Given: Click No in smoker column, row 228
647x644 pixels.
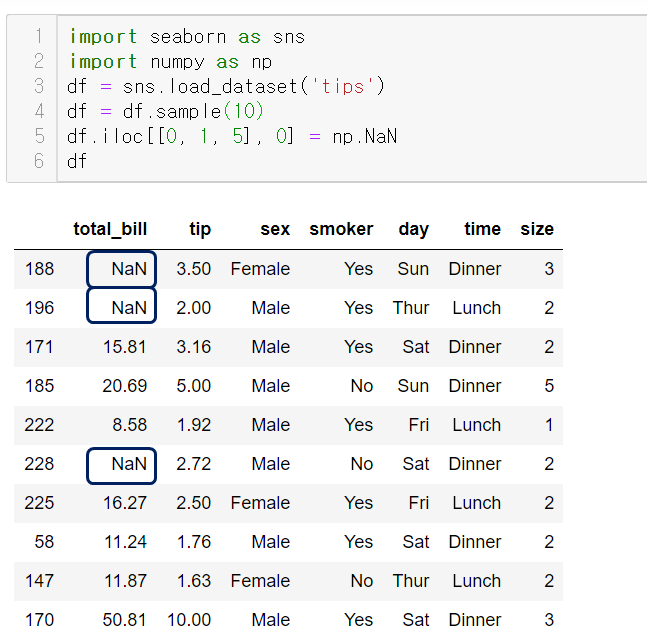Looking at the screenshot, I should [362, 464].
